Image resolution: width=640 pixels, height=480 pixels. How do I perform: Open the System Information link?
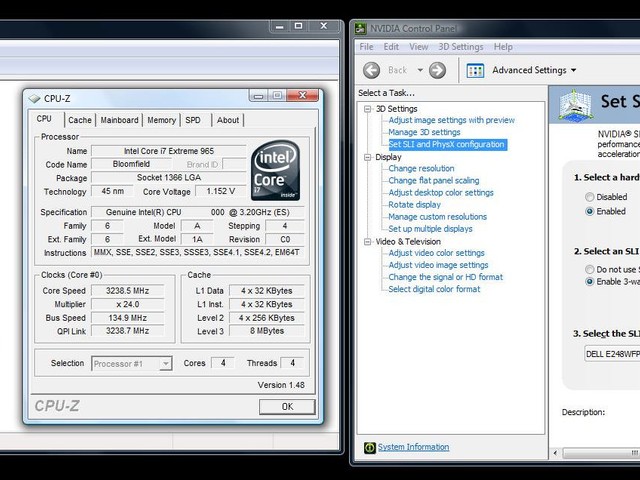[413, 447]
